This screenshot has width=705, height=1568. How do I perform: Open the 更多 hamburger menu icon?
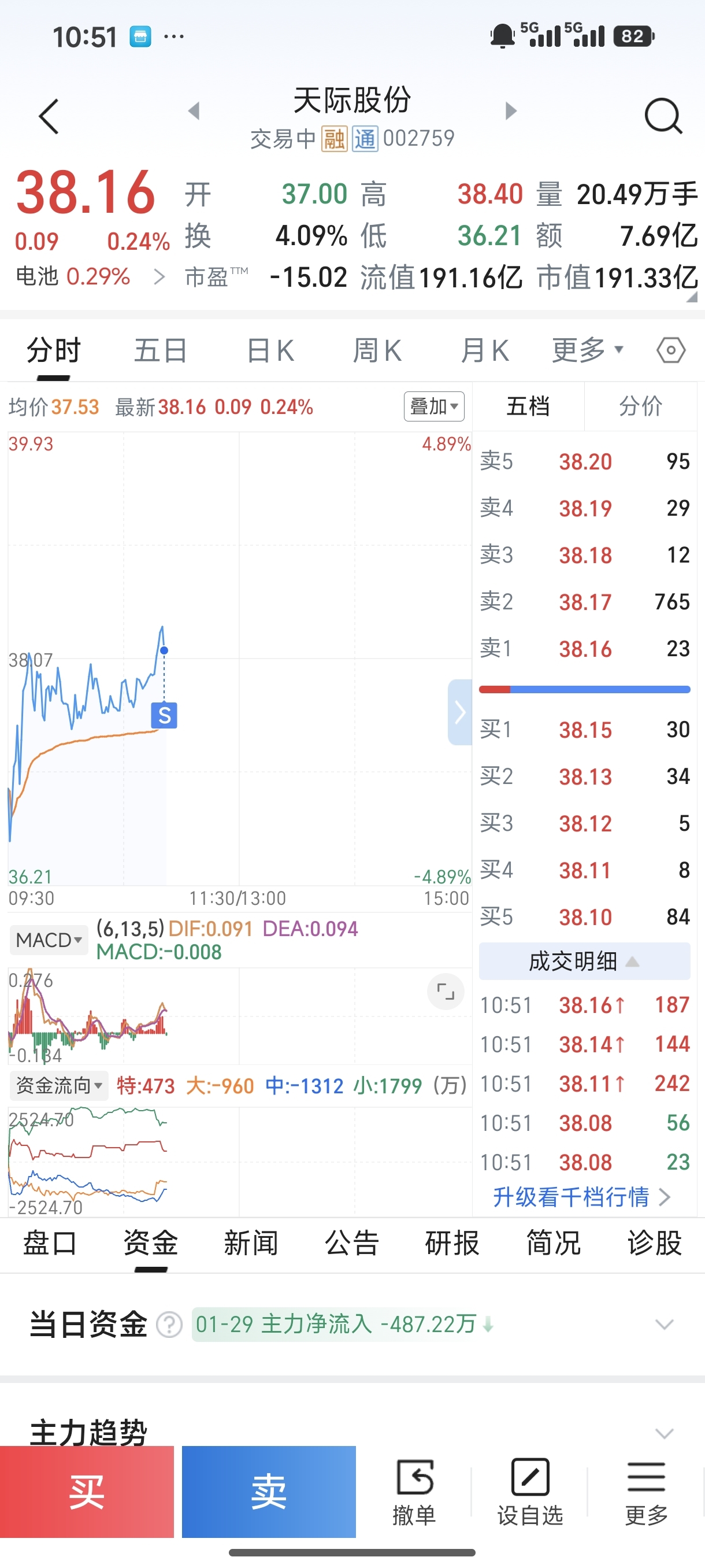pos(646,1492)
